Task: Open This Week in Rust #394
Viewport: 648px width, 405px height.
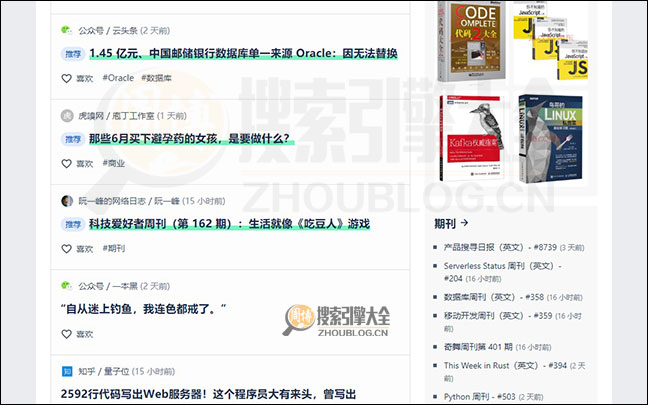Action: click(505, 365)
